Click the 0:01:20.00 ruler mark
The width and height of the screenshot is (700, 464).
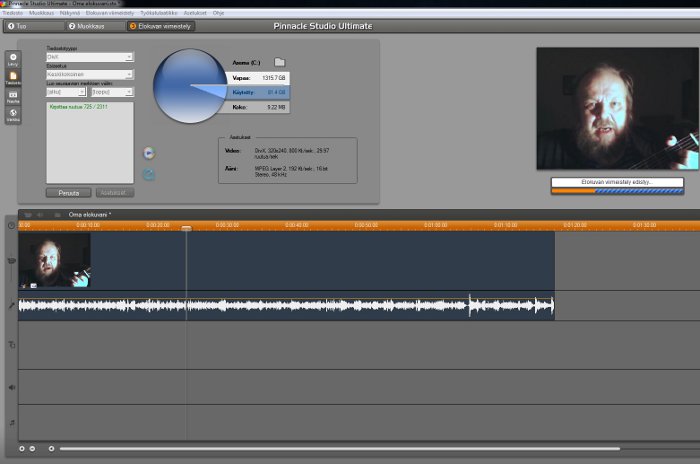575,225
